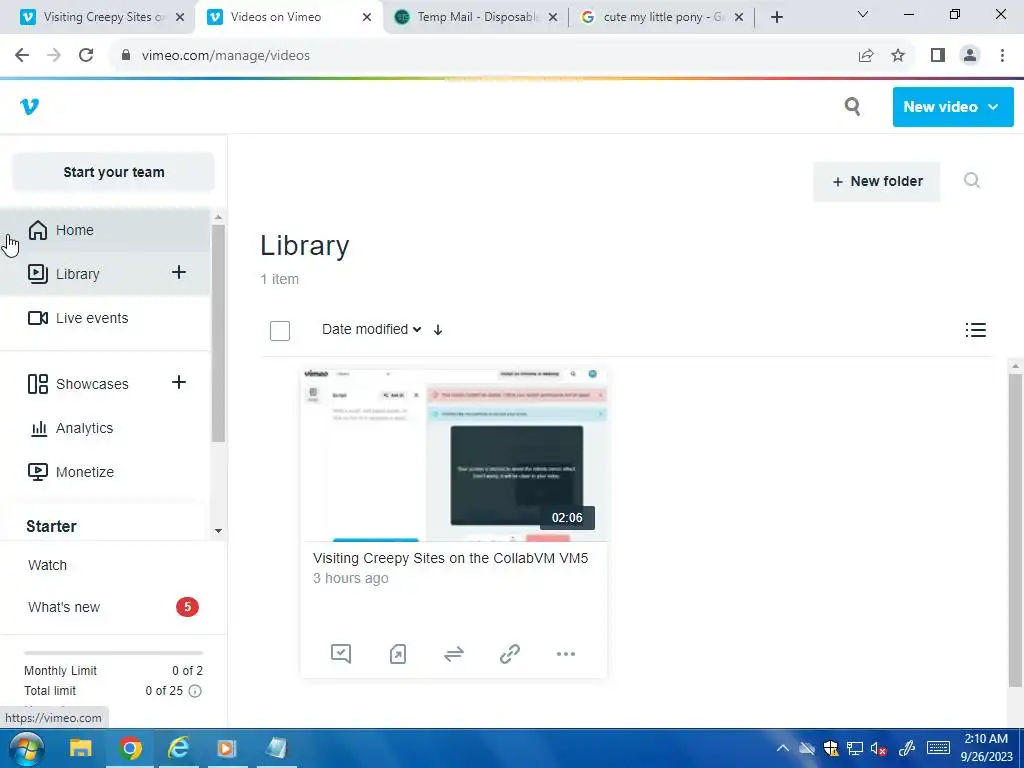Close the Videos on Vimeo tab
This screenshot has height=768, width=1024.
[367, 18]
